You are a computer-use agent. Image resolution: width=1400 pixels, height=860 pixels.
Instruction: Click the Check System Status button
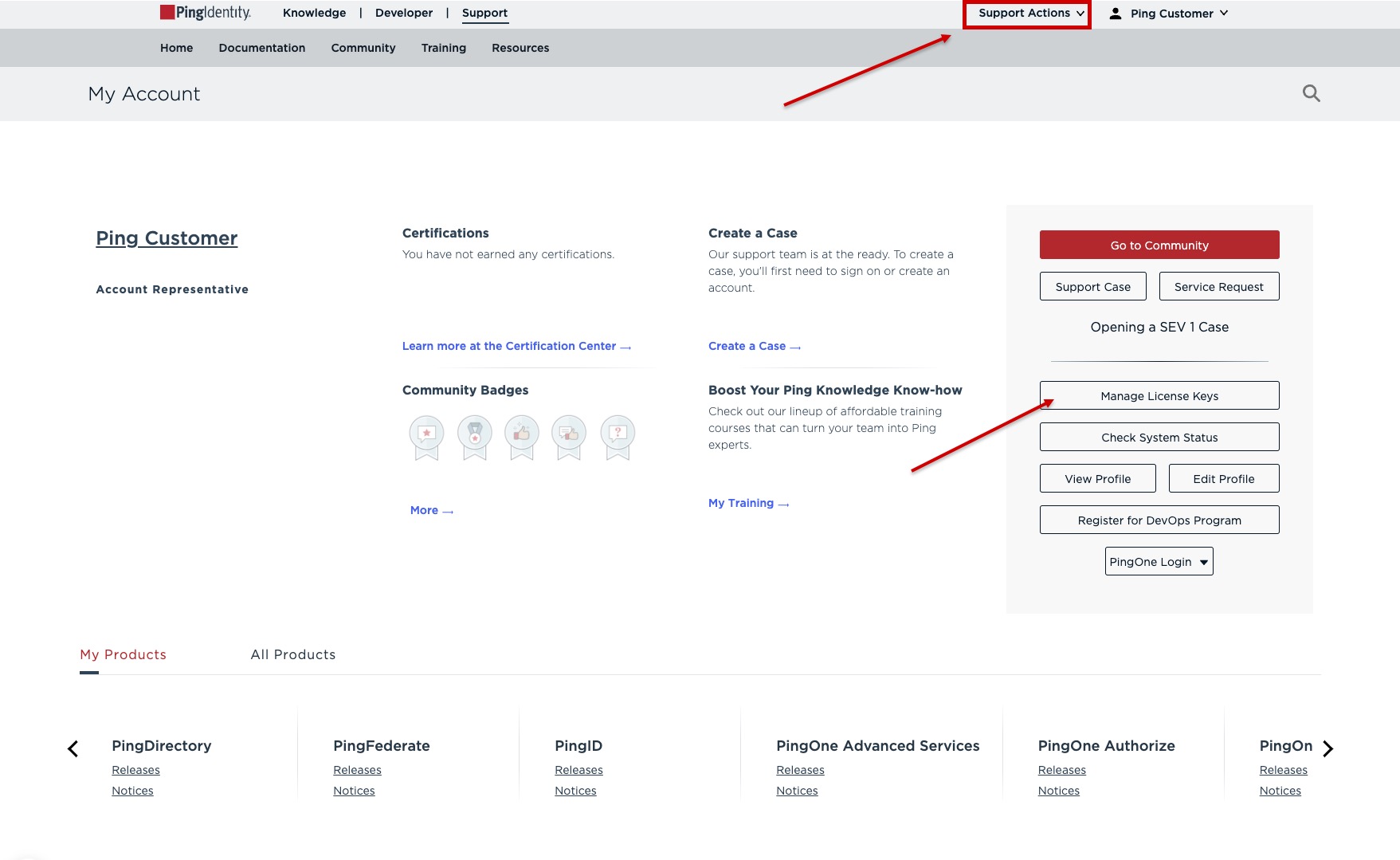(1159, 438)
